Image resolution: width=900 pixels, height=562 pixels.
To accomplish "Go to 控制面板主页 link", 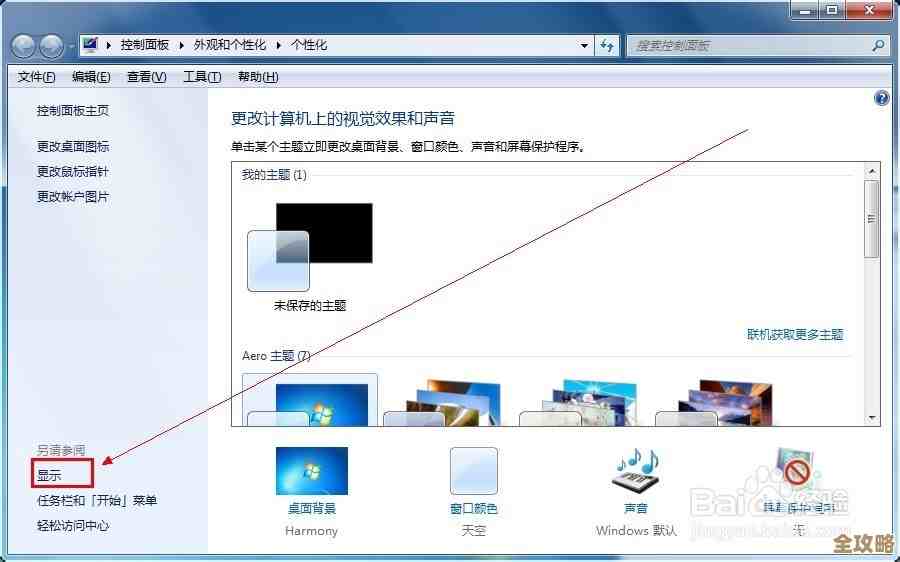I will tap(73, 111).
